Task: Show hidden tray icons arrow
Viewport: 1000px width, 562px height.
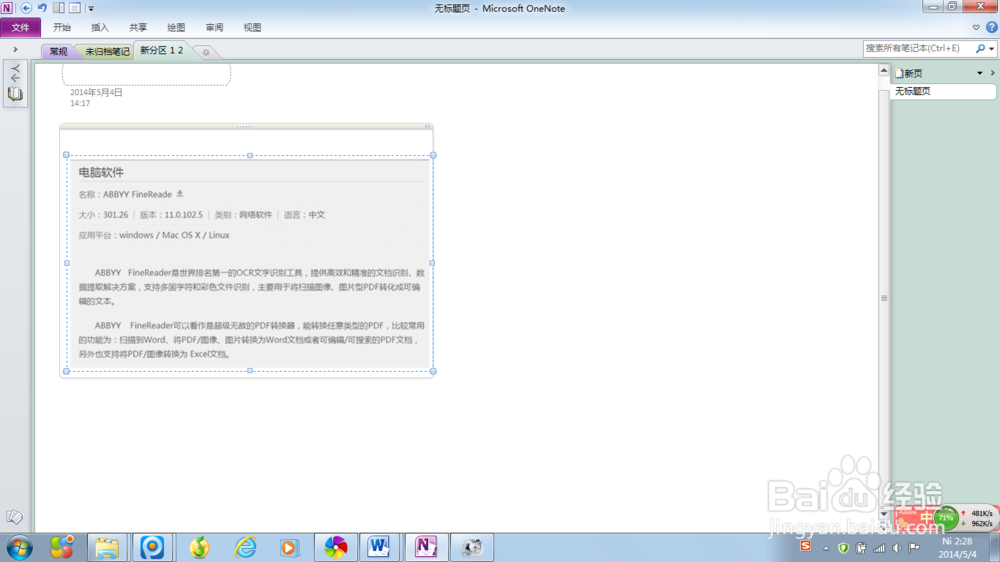Action: pyautogui.click(x=826, y=548)
